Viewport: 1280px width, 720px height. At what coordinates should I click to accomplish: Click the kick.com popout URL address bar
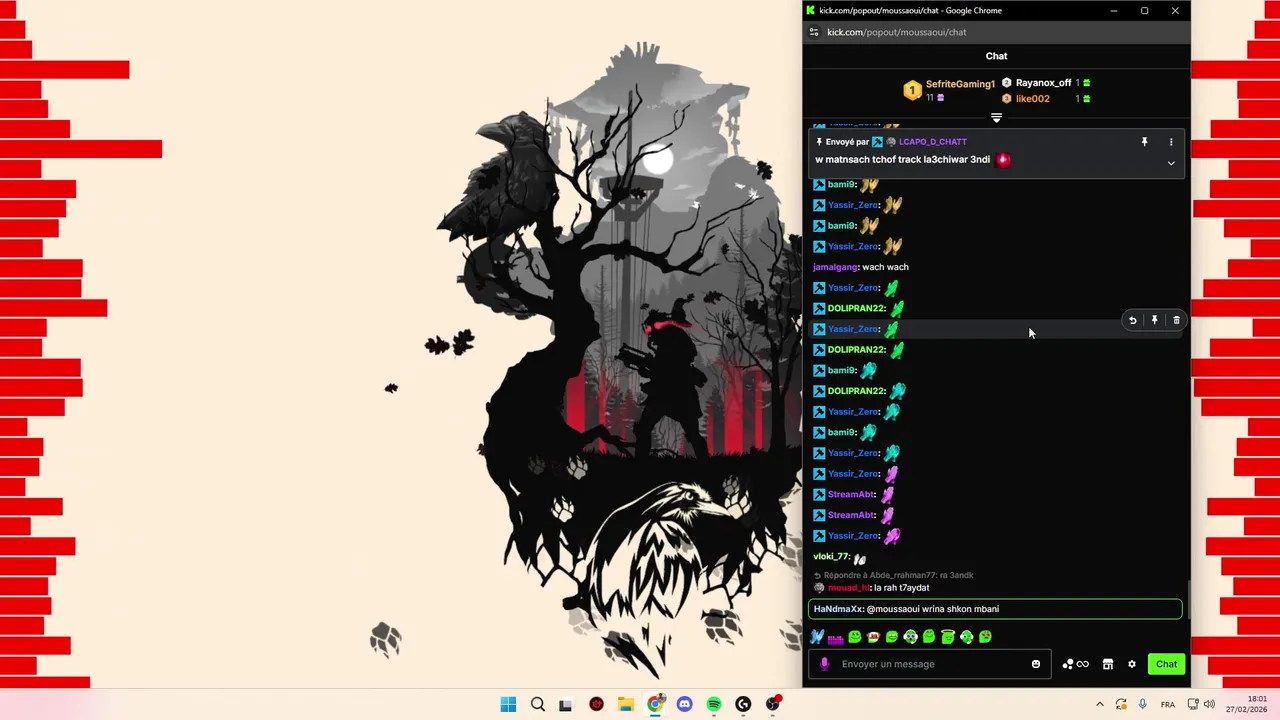click(897, 32)
